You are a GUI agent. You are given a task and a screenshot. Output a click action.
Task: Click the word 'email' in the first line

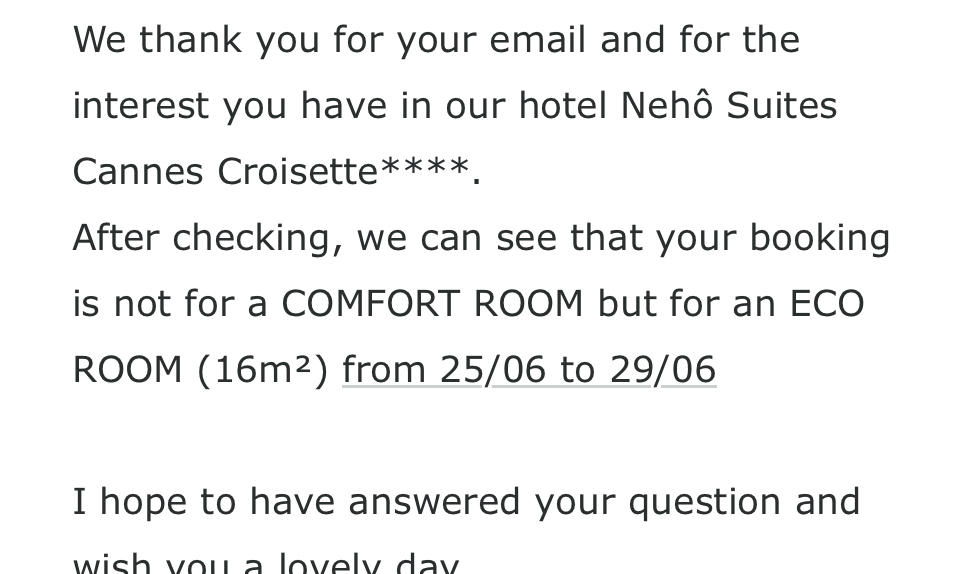(x=538, y=40)
